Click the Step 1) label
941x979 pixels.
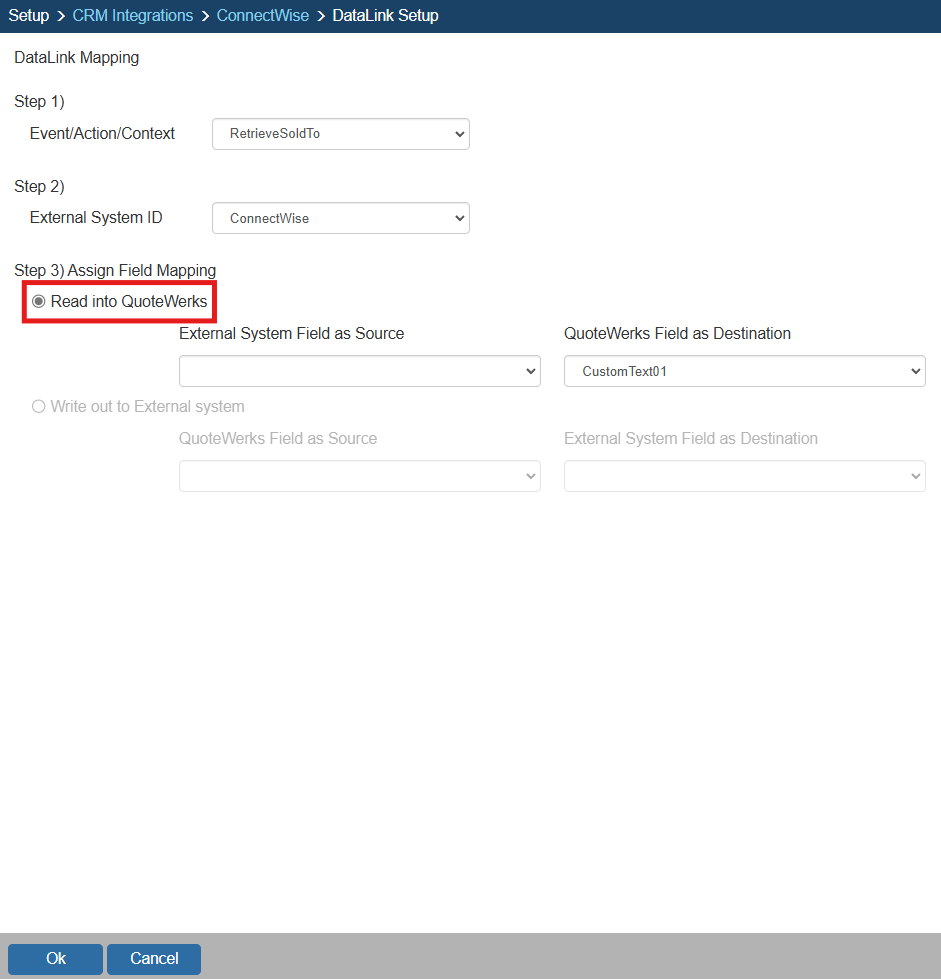point(39,101)
